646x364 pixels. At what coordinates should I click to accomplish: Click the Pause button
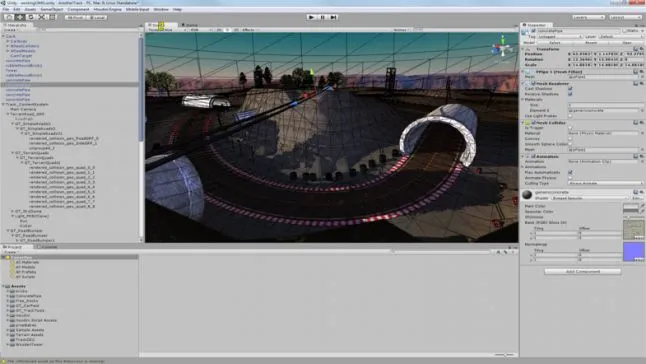[x=323, y=17]
